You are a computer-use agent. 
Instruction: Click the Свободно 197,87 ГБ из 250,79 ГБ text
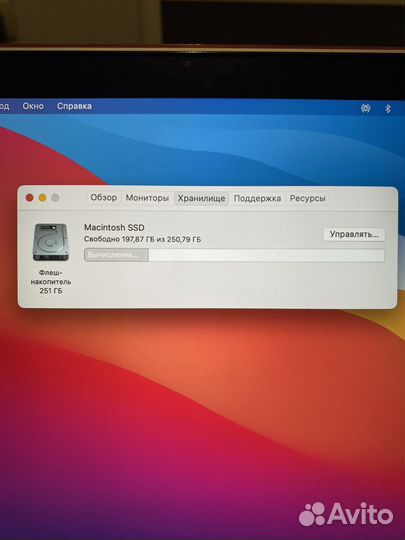click(143, 239)
